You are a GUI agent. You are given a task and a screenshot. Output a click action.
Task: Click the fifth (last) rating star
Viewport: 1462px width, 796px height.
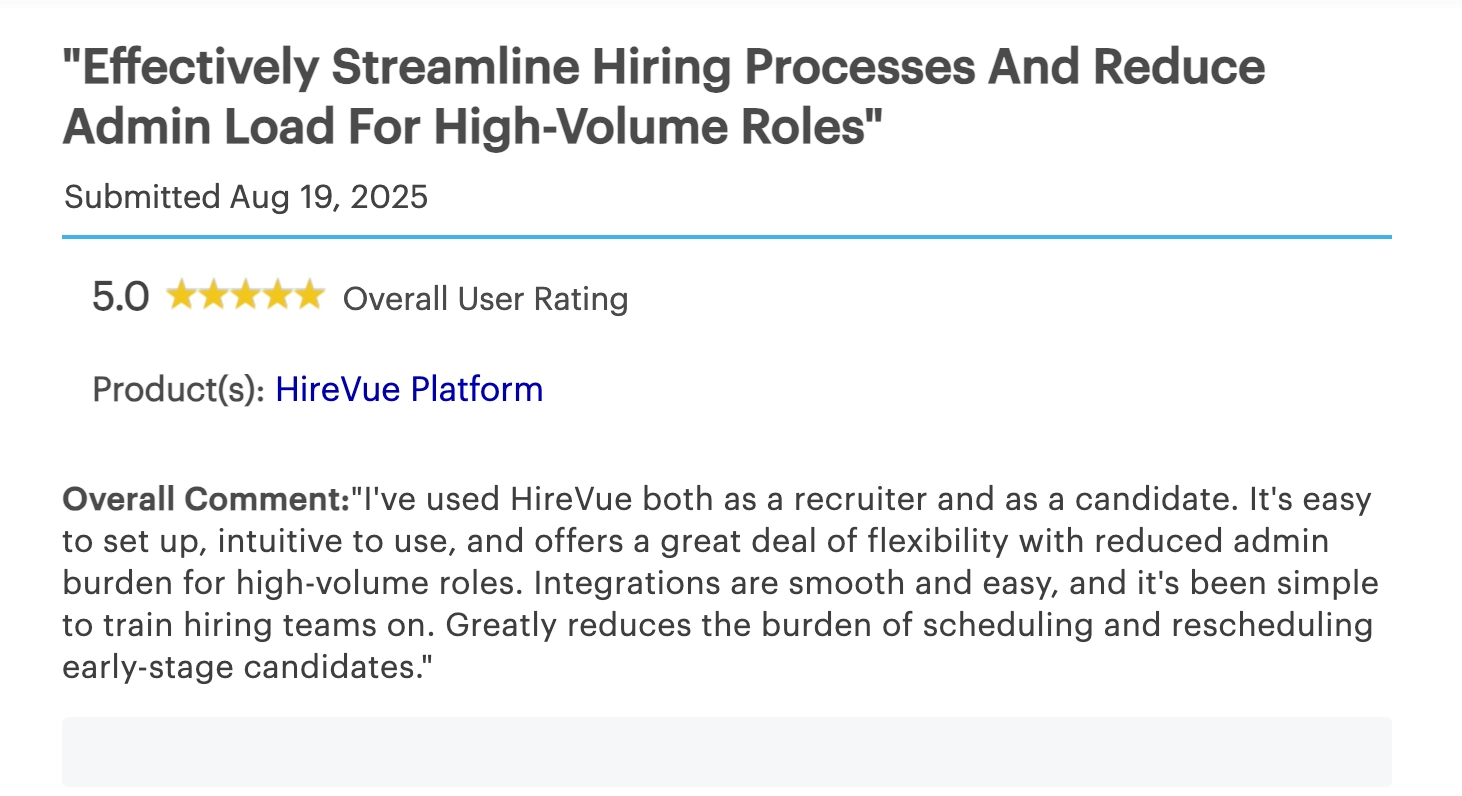tap(310, 296)
